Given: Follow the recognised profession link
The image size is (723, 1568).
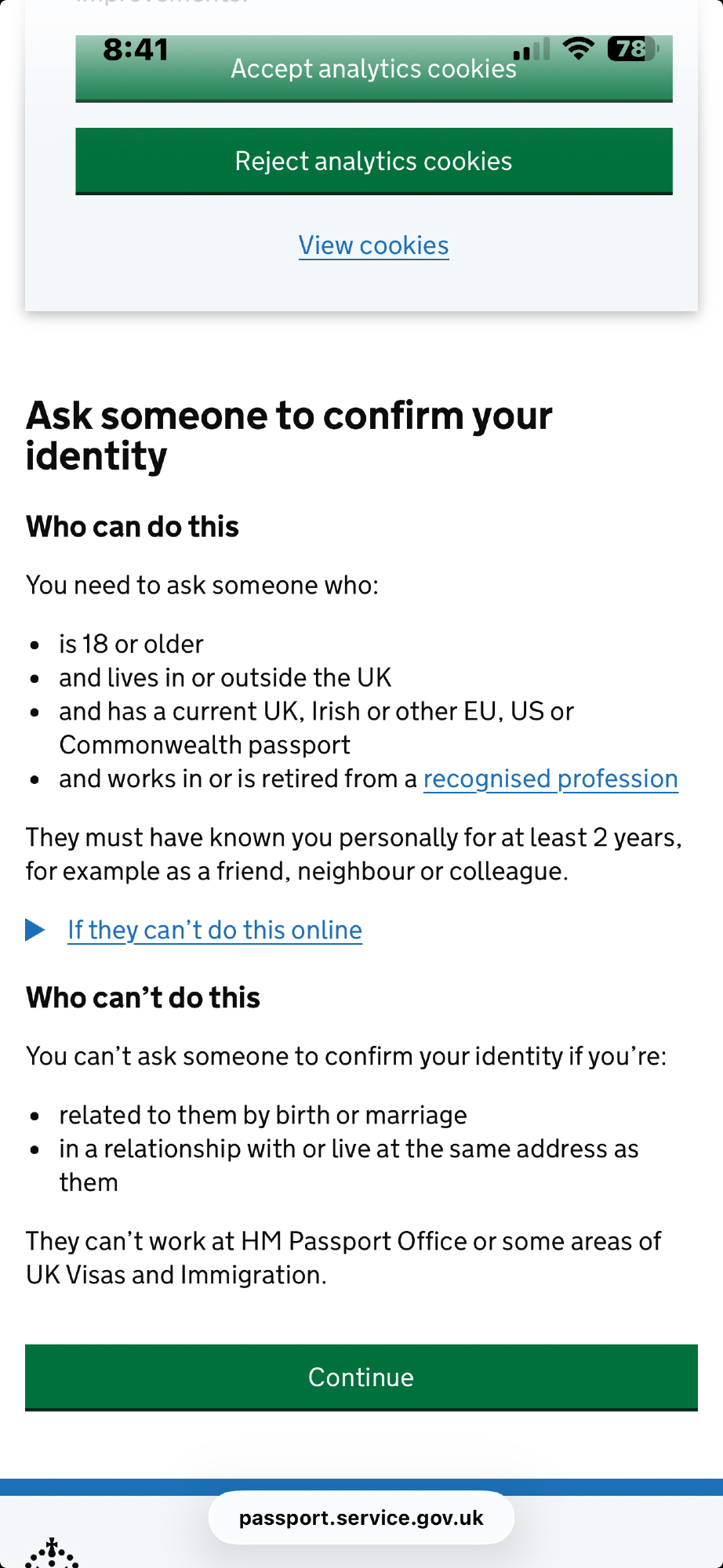Looking at the screenshot, I should (x=550, y=779).
